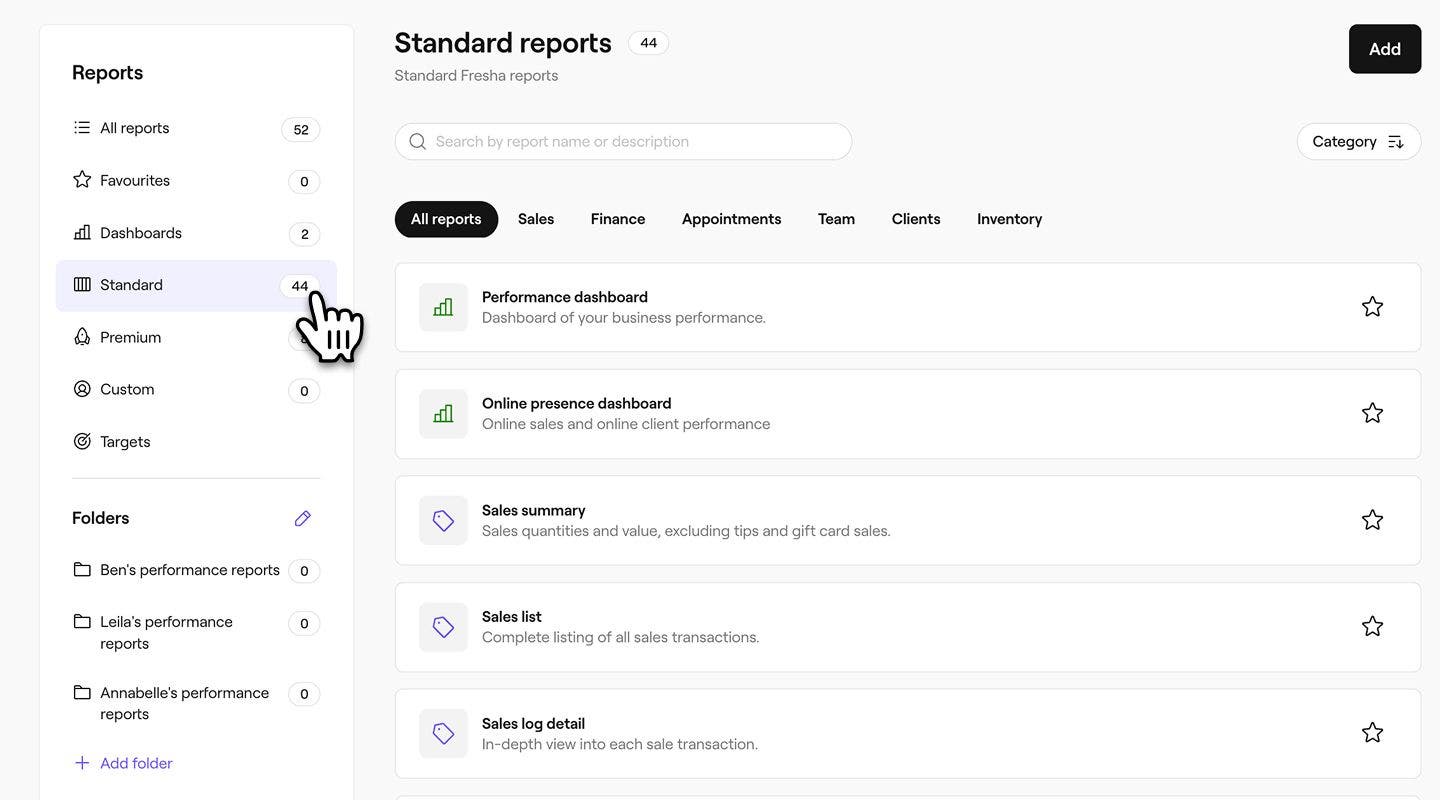Click 'In-depth view into each sale transaction.' text
The width and height of the screenshot is (1440, 800).
620,744
